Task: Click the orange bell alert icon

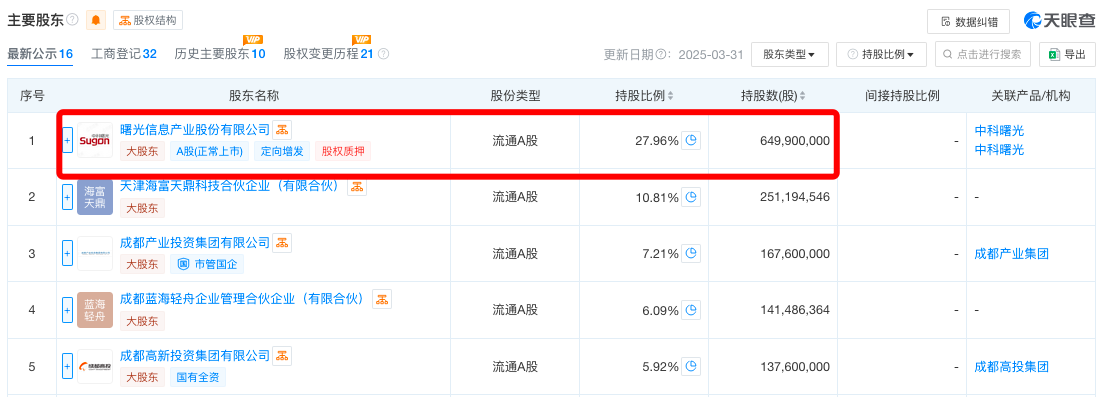Action: (x=96, y=21)
